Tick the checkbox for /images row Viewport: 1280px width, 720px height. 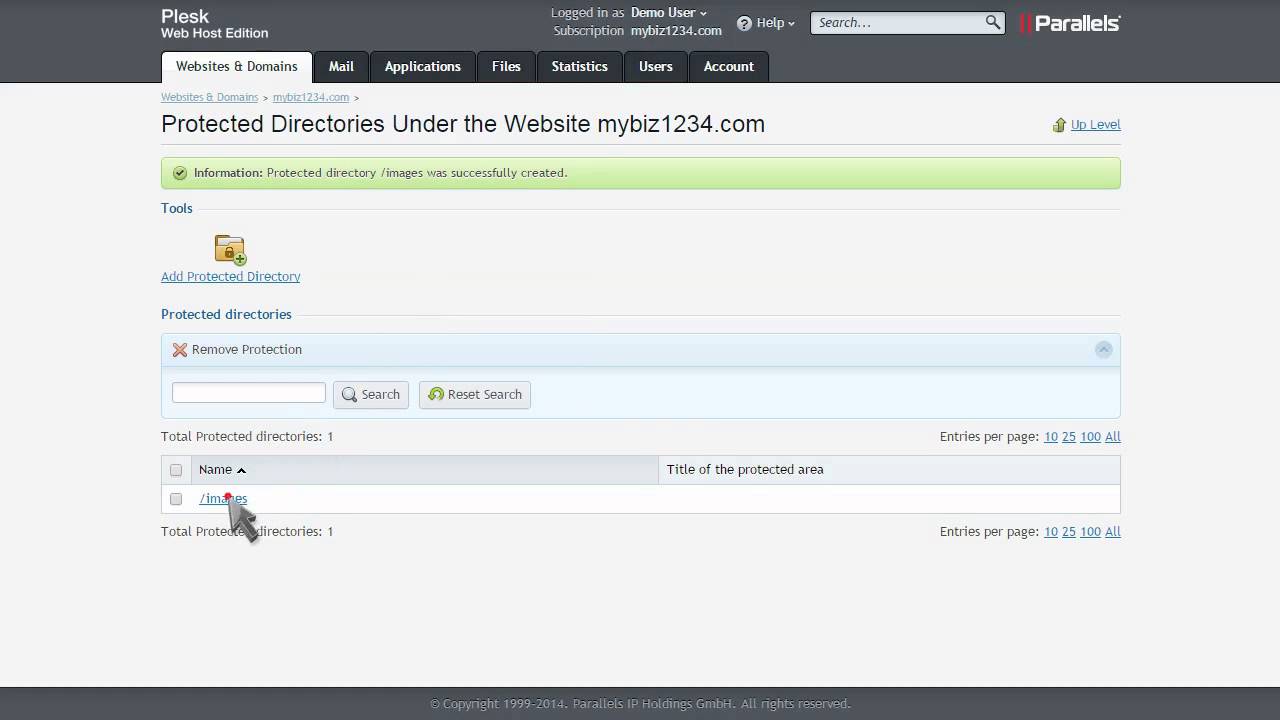point(176,499)
